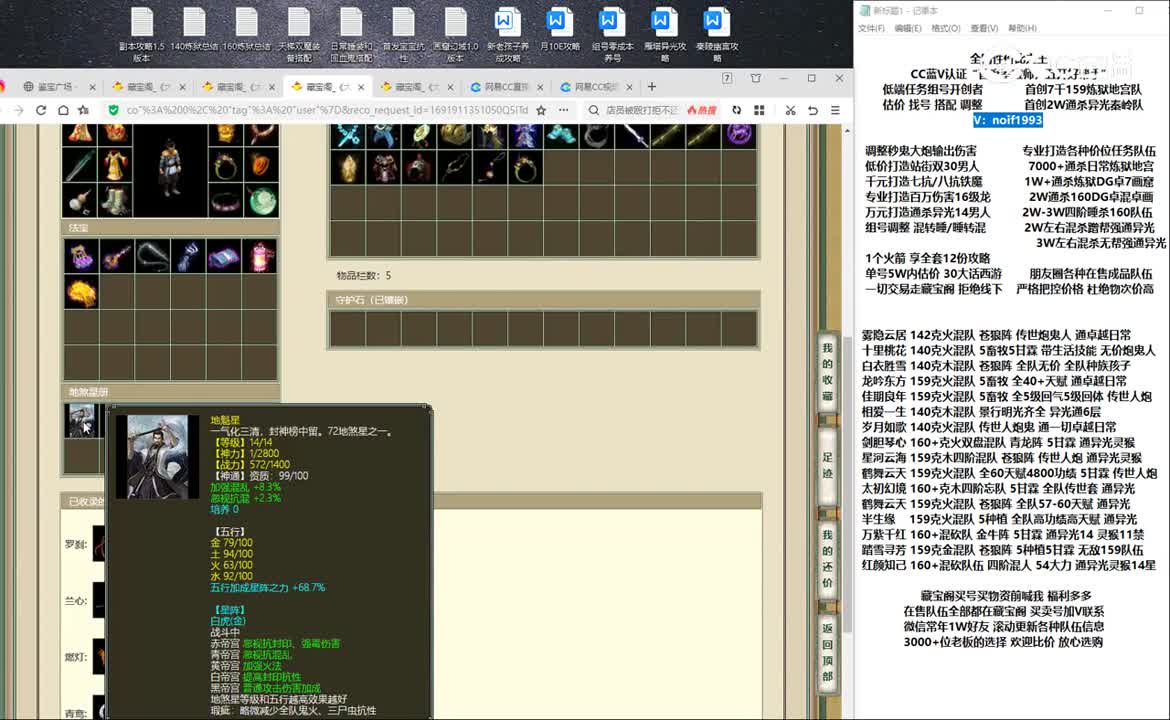Image resolution: width=1170 pixels, height=720 pixels.
Task: Open the 月10E攻略 WPS document on desktop
Action: 560,30
